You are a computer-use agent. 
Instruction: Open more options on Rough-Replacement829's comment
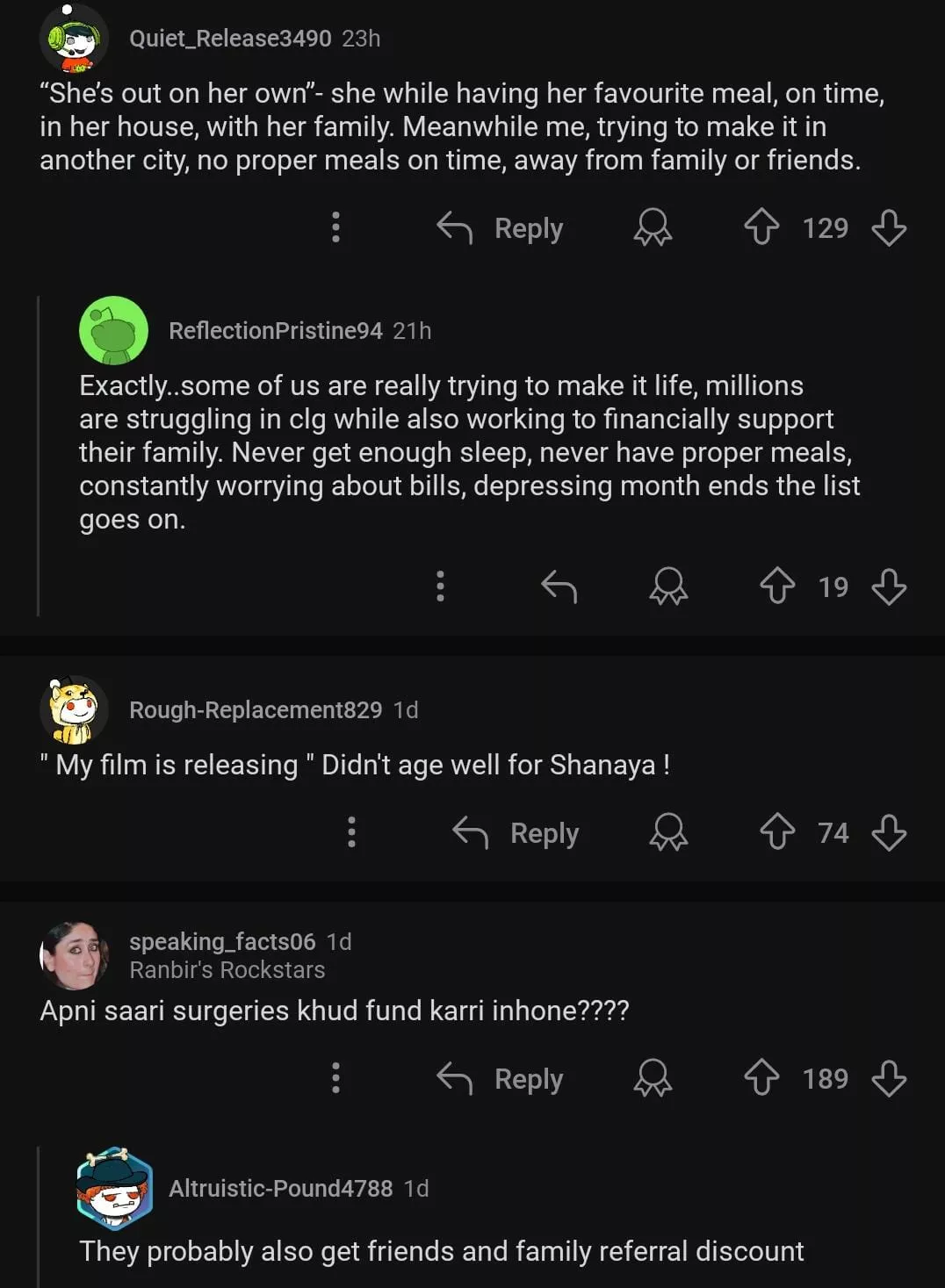pos(351,832)
